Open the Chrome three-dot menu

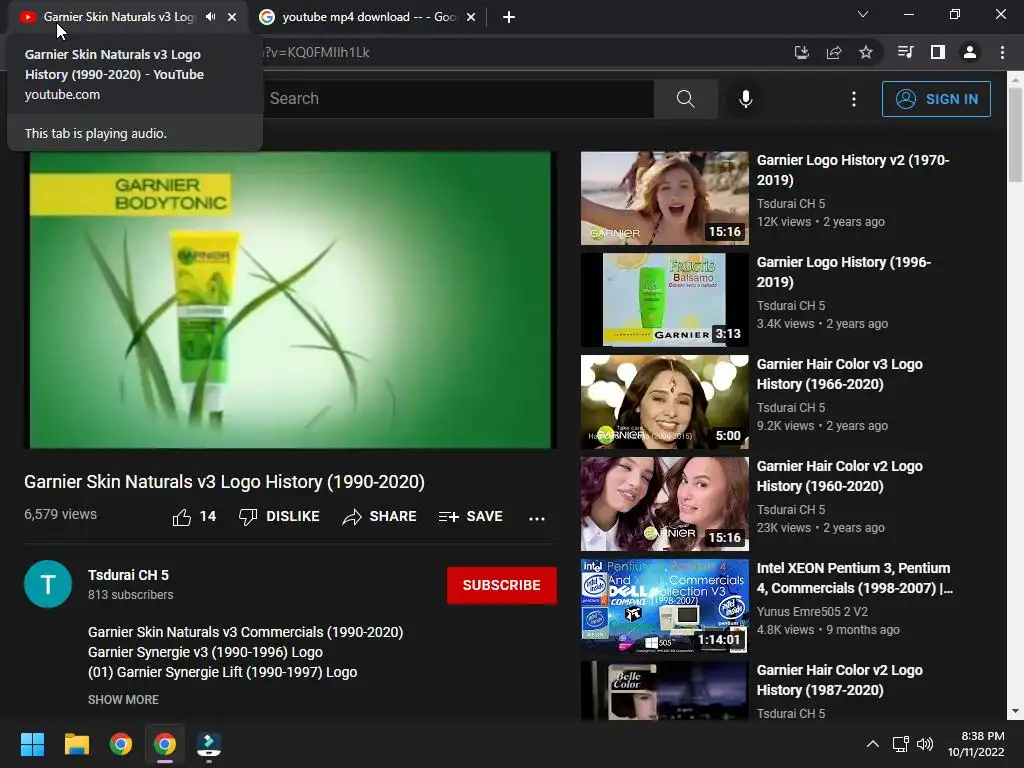(1002, 52)
